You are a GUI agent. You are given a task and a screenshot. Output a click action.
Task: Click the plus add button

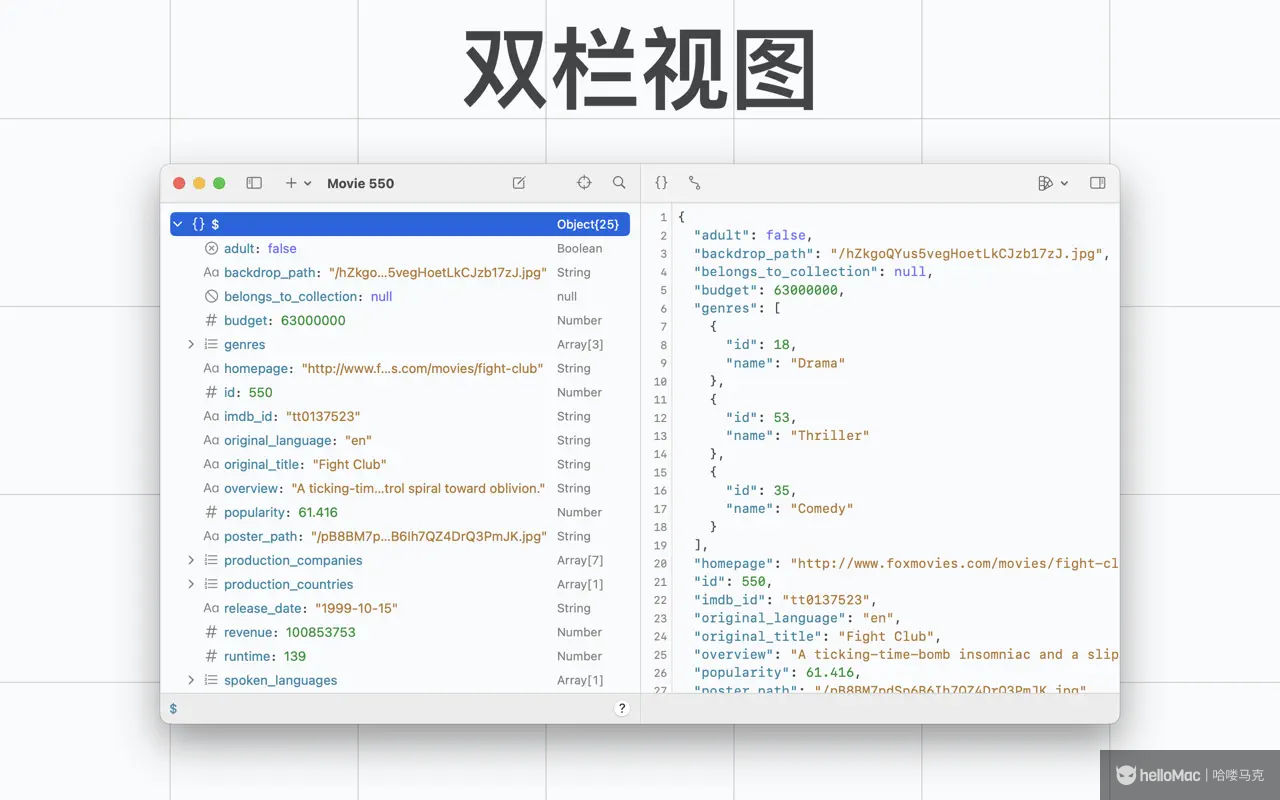point(291,183)
